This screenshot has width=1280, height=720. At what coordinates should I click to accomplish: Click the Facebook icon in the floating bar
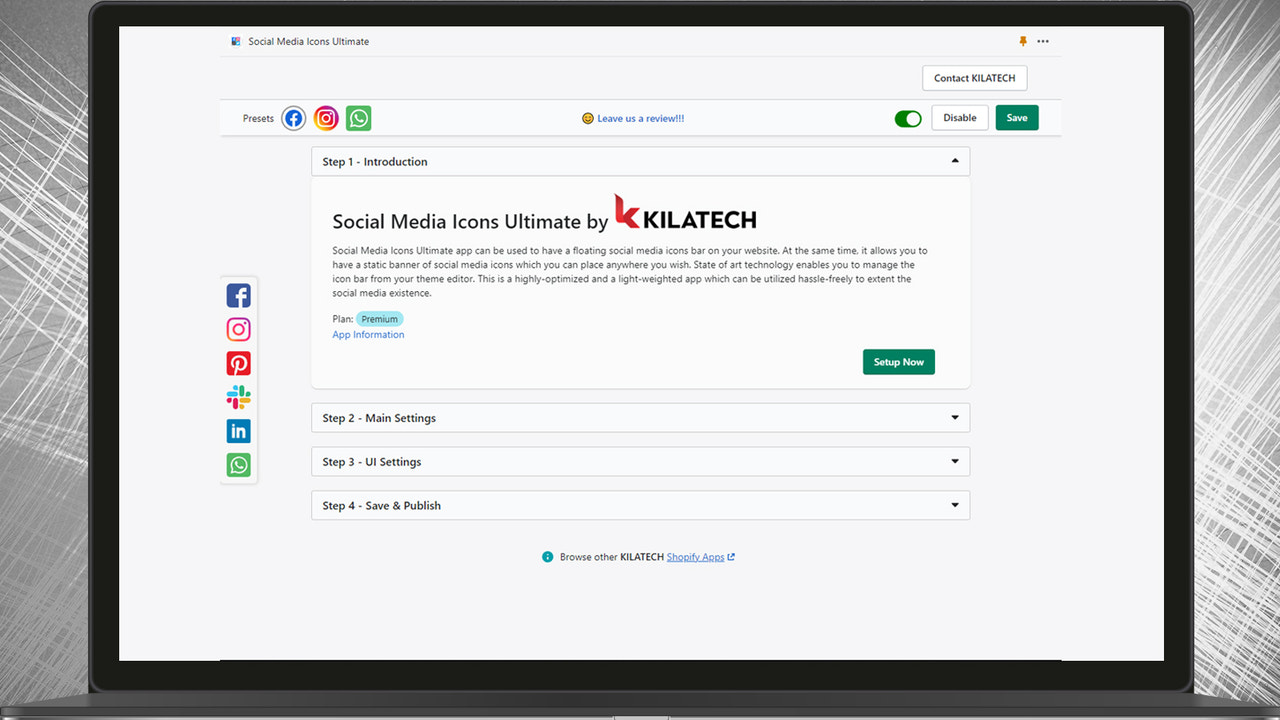coord(238,295)
